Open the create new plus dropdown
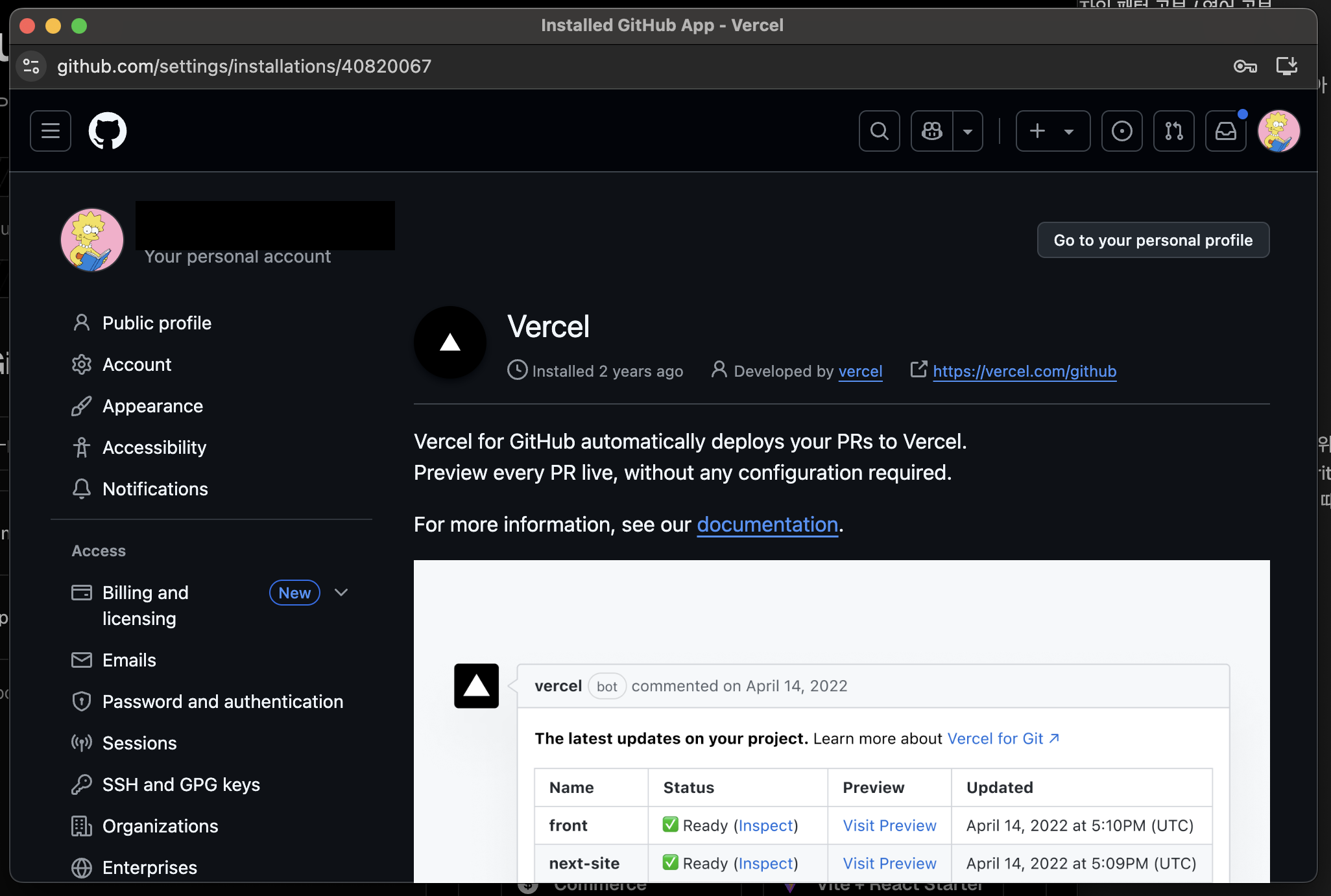Screen dimensions: 1331x896 1052,131
